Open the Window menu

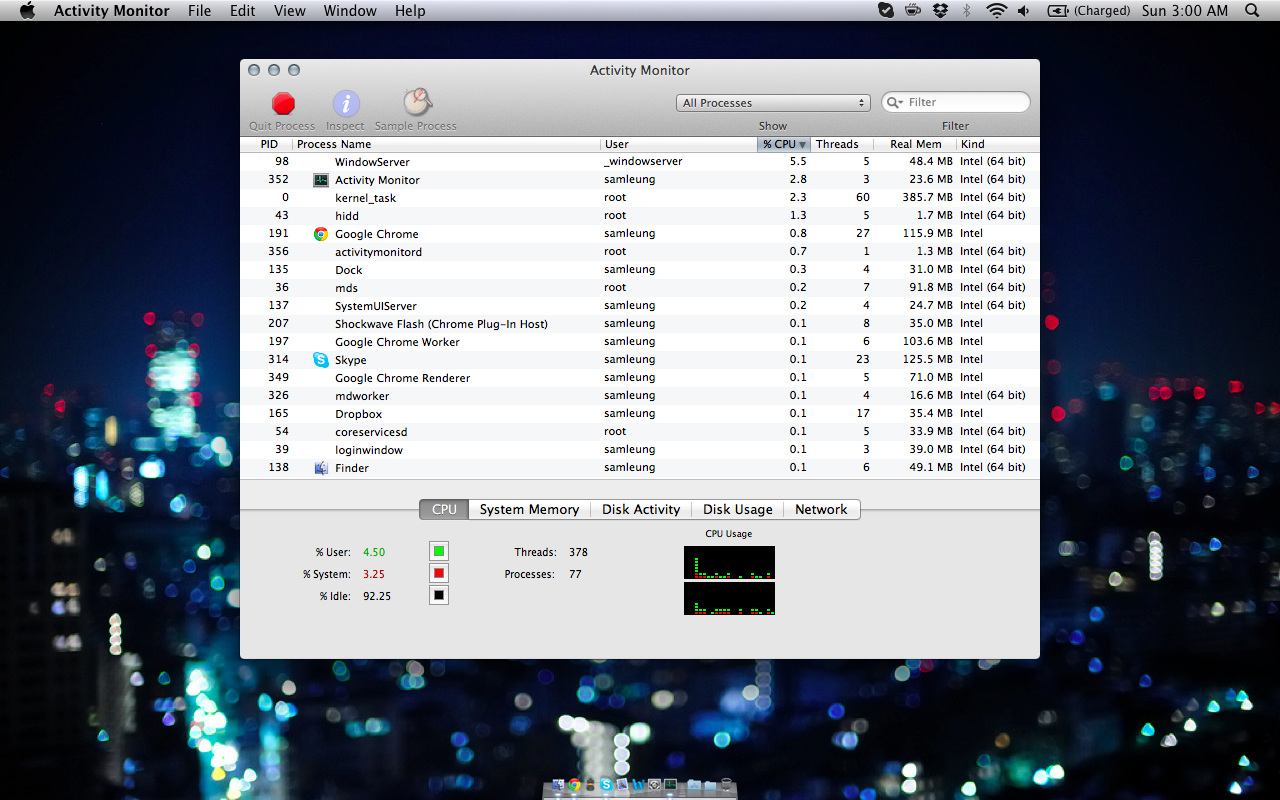pos(350,11)
